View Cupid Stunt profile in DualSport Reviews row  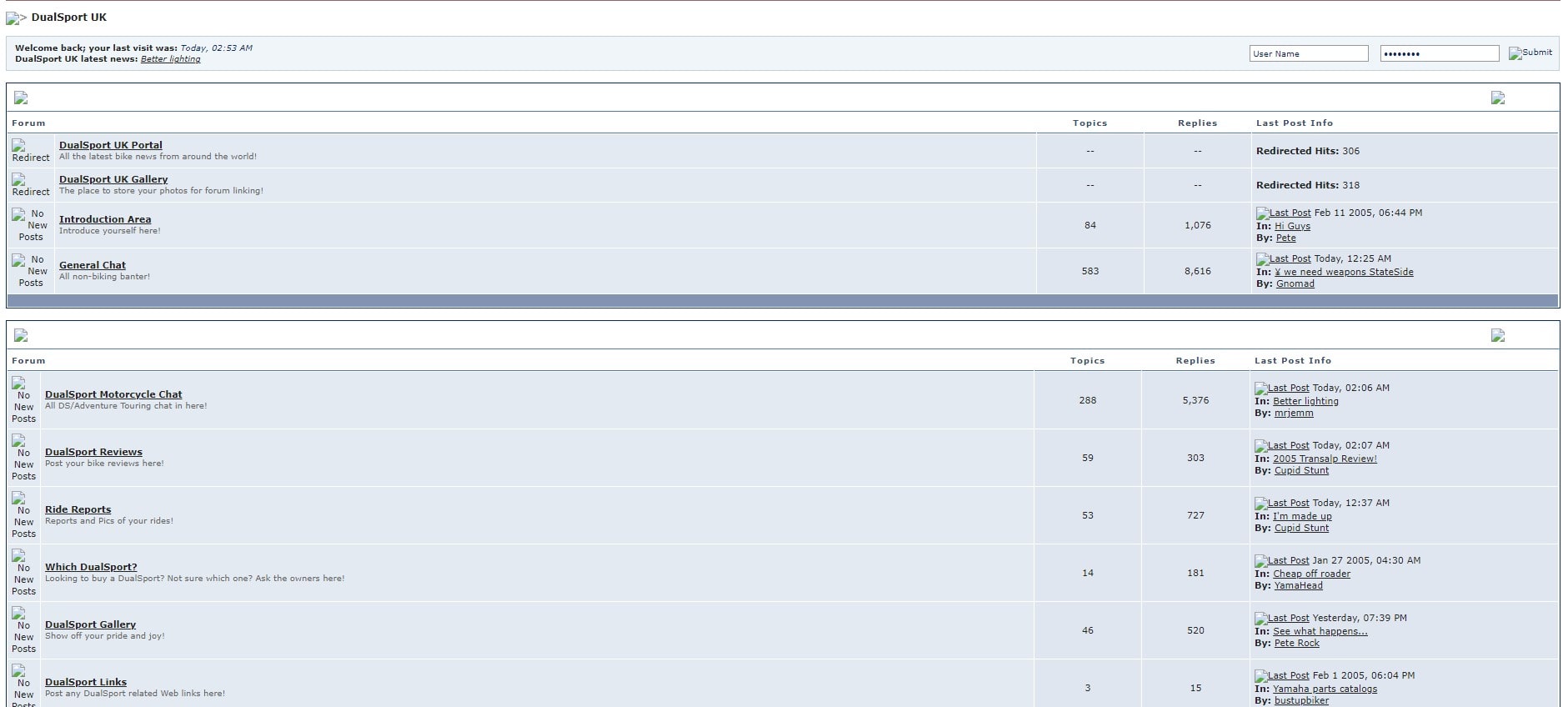(x=1301, y=470)
